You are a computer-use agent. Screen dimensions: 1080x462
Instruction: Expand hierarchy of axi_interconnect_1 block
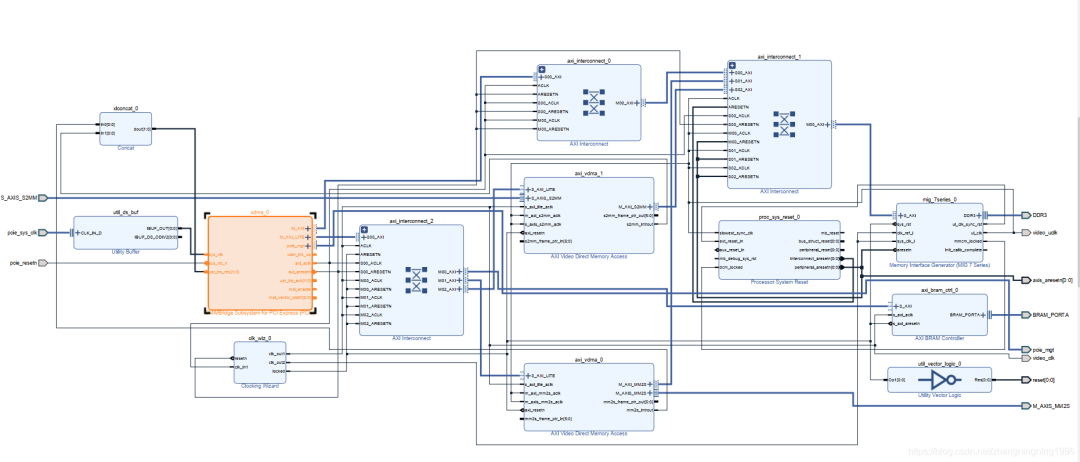tap(732, 66)
